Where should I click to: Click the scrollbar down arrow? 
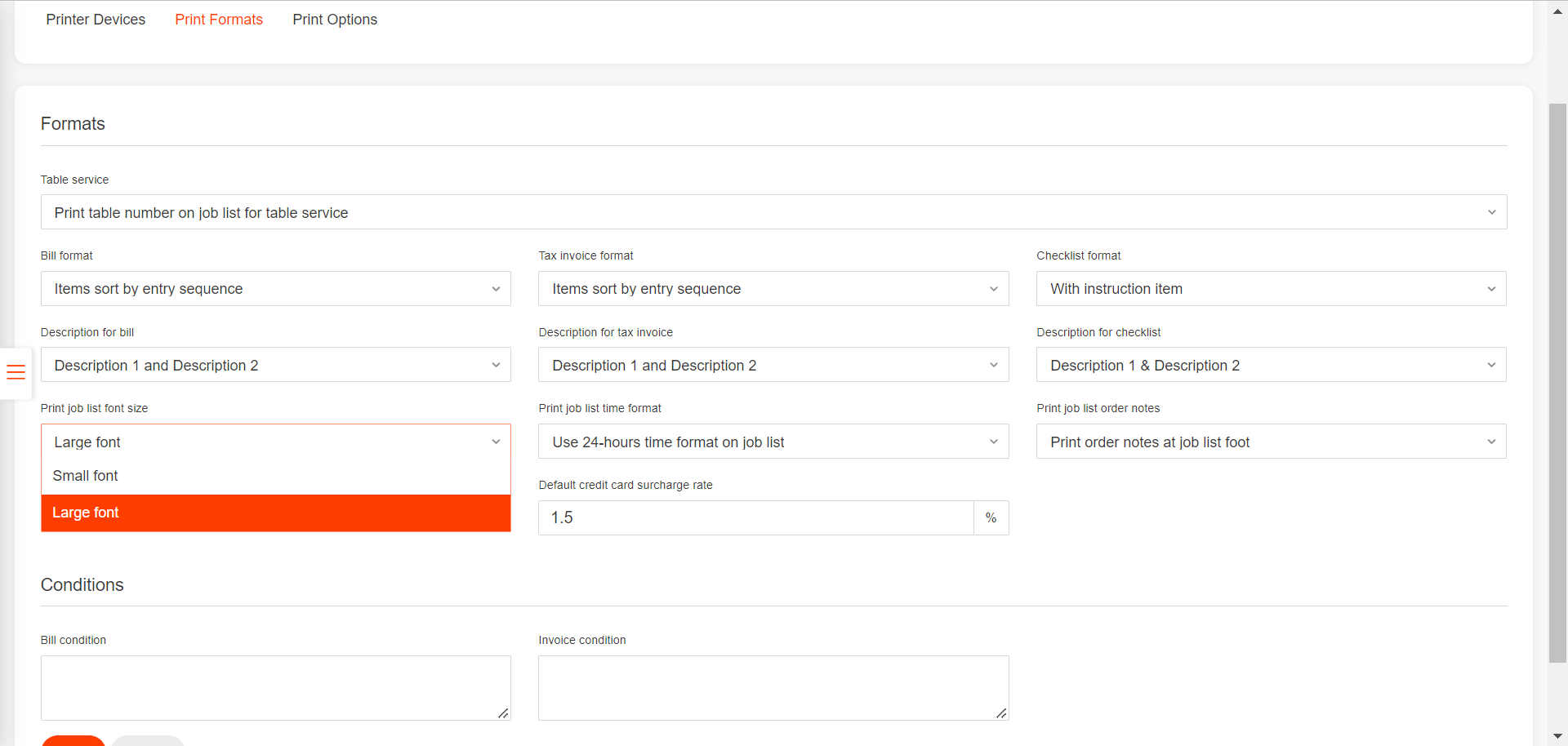tap(1557, 735)
